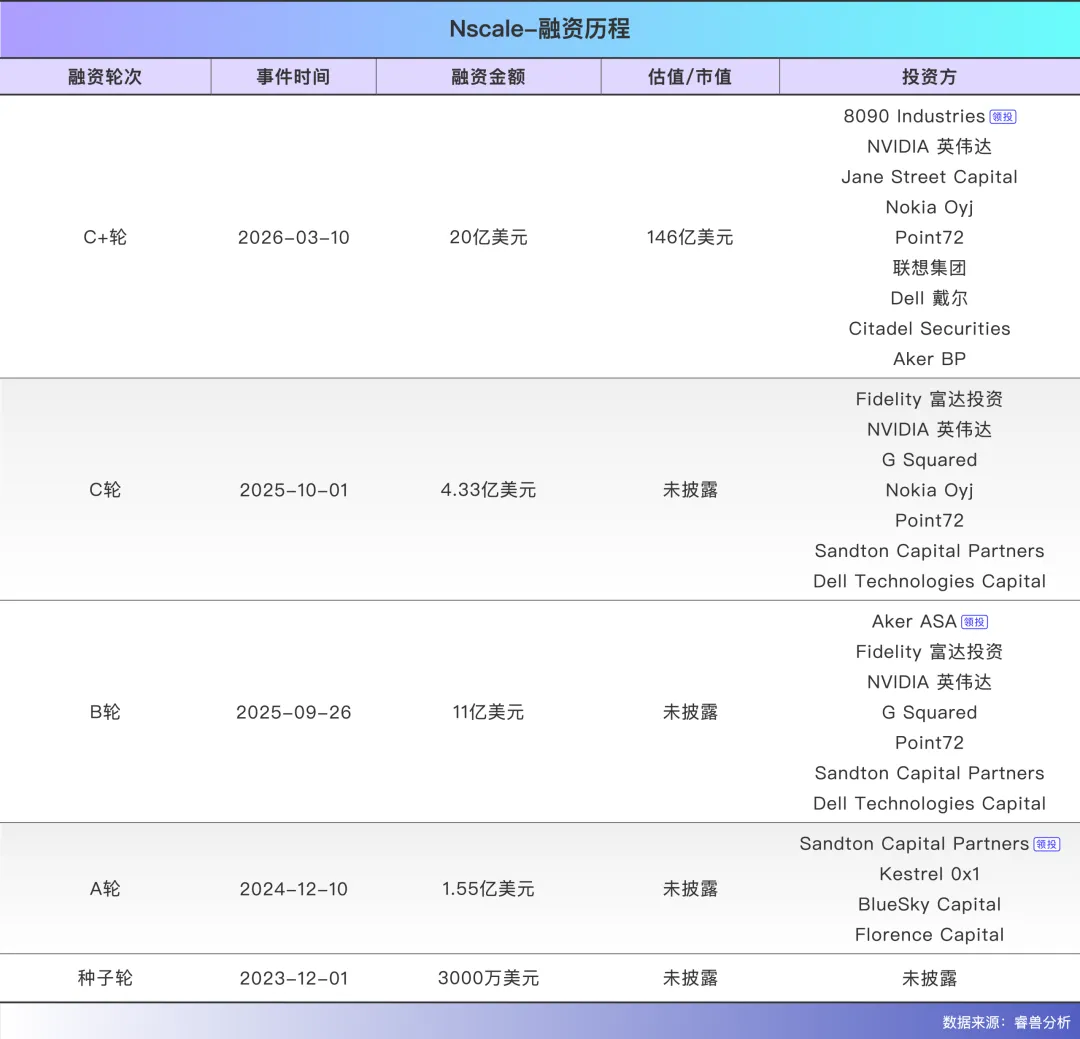Select investor Aker BP
The image size is (1080, 1039).
click(929, 359)
